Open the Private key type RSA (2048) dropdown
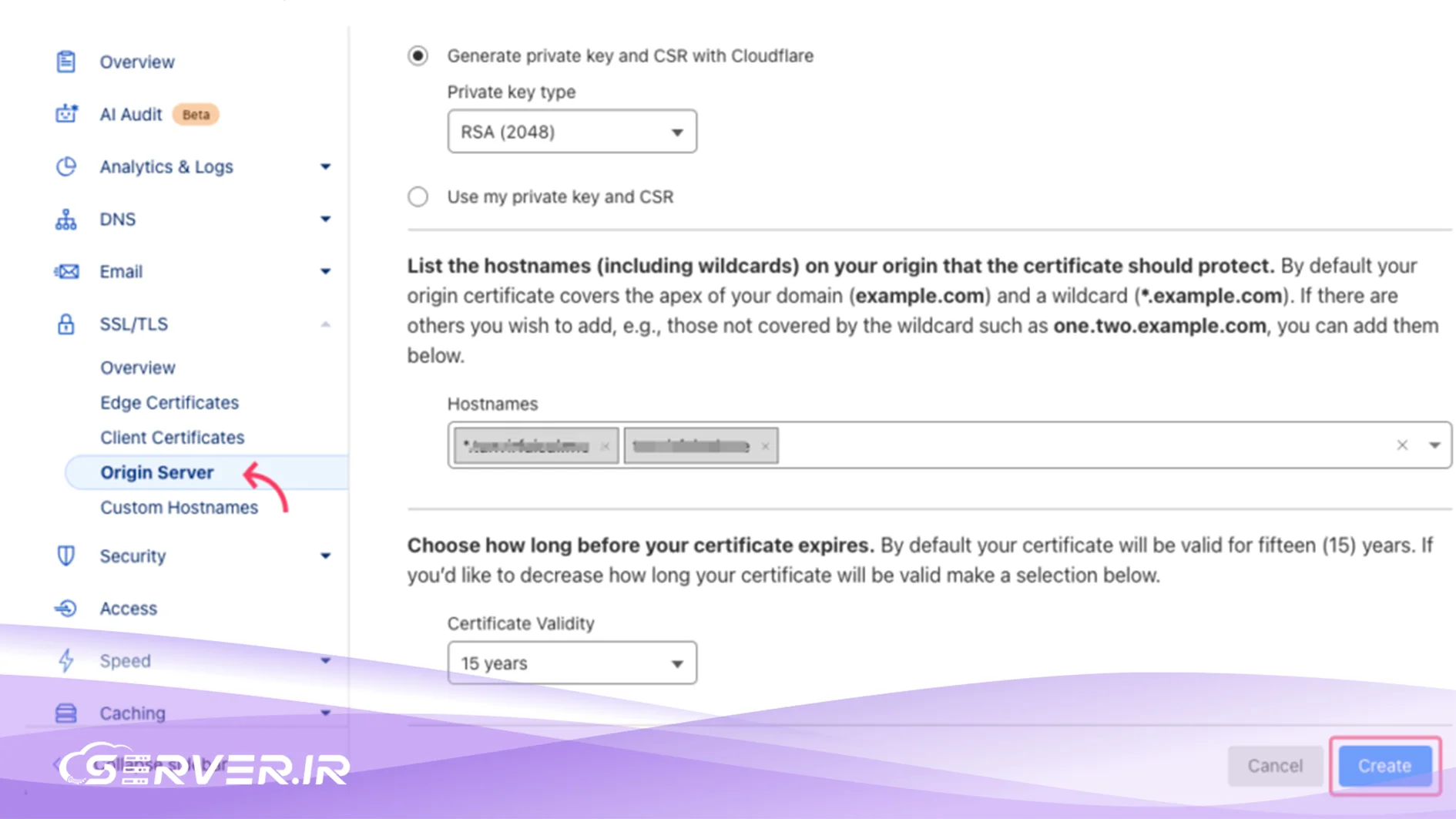Image resolution: width=1456 pixels, height=819 pixels. (x=572, y=132)
